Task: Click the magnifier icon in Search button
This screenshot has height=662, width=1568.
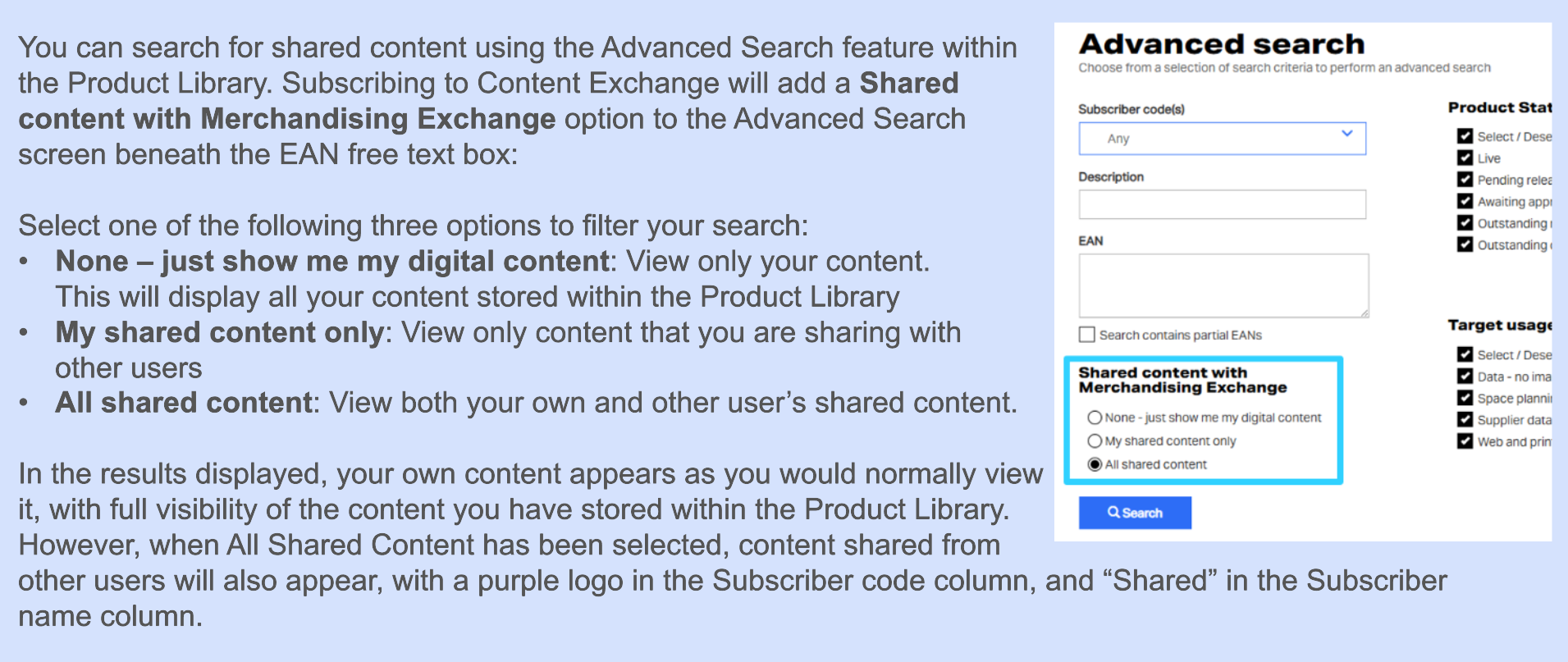Action: (x=1113, y=512)
